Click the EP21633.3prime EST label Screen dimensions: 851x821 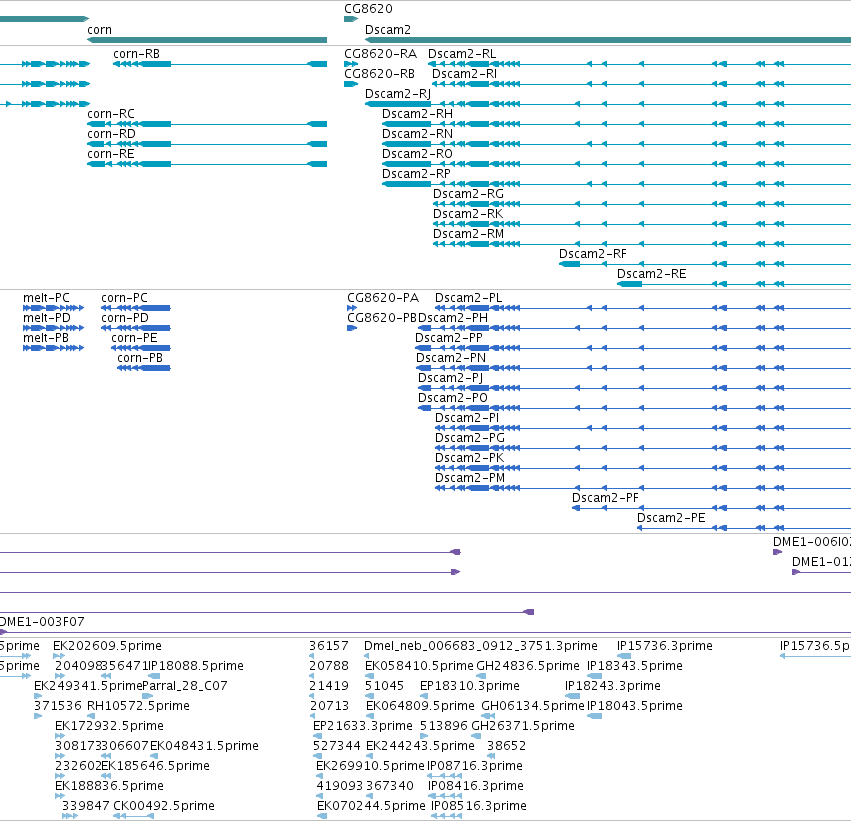[x=363, y=727]
